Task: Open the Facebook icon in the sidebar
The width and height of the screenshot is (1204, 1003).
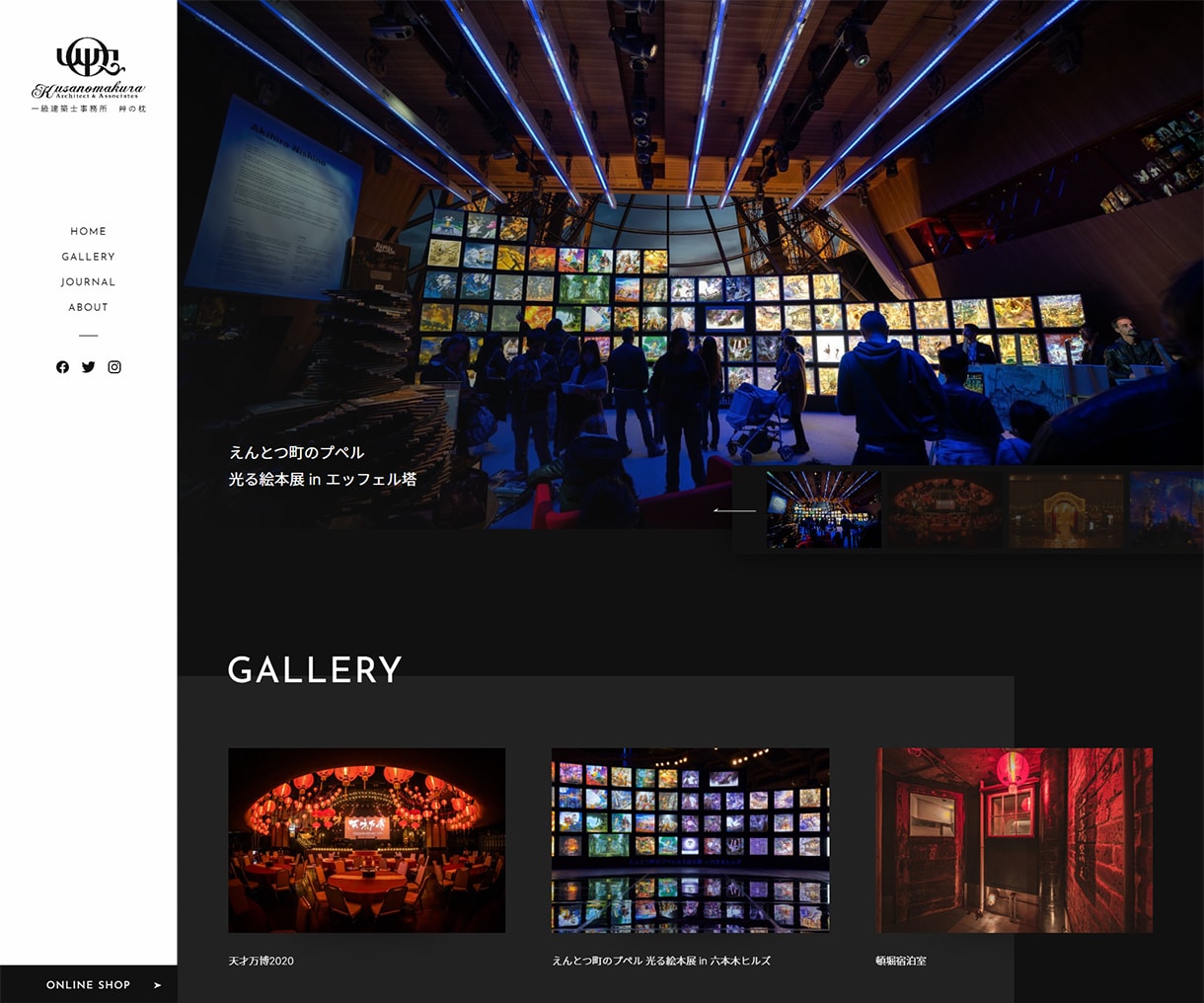Action: coord(62,367)
